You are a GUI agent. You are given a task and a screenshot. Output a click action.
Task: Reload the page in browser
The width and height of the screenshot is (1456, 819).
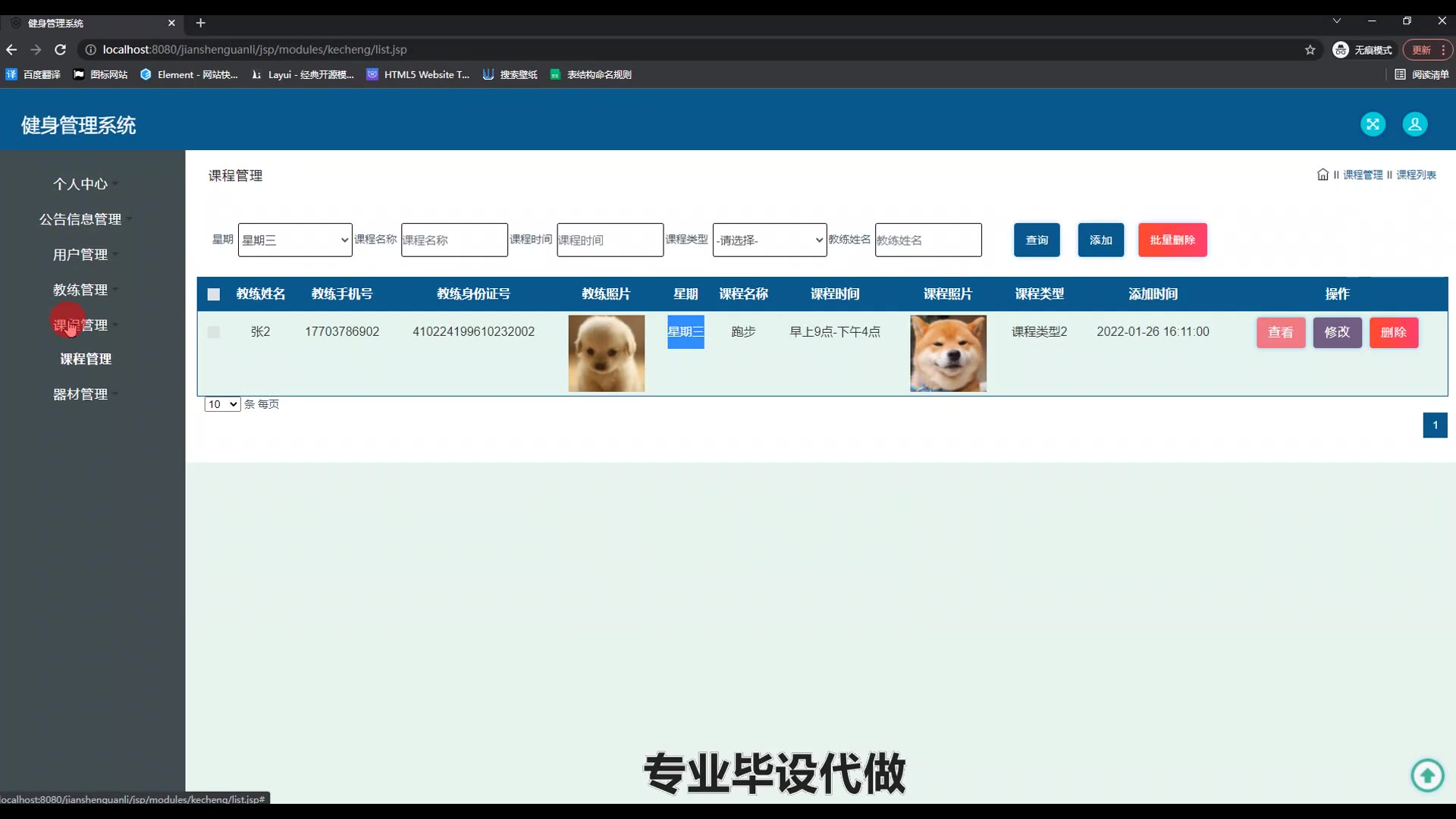[x=61, y=50]
